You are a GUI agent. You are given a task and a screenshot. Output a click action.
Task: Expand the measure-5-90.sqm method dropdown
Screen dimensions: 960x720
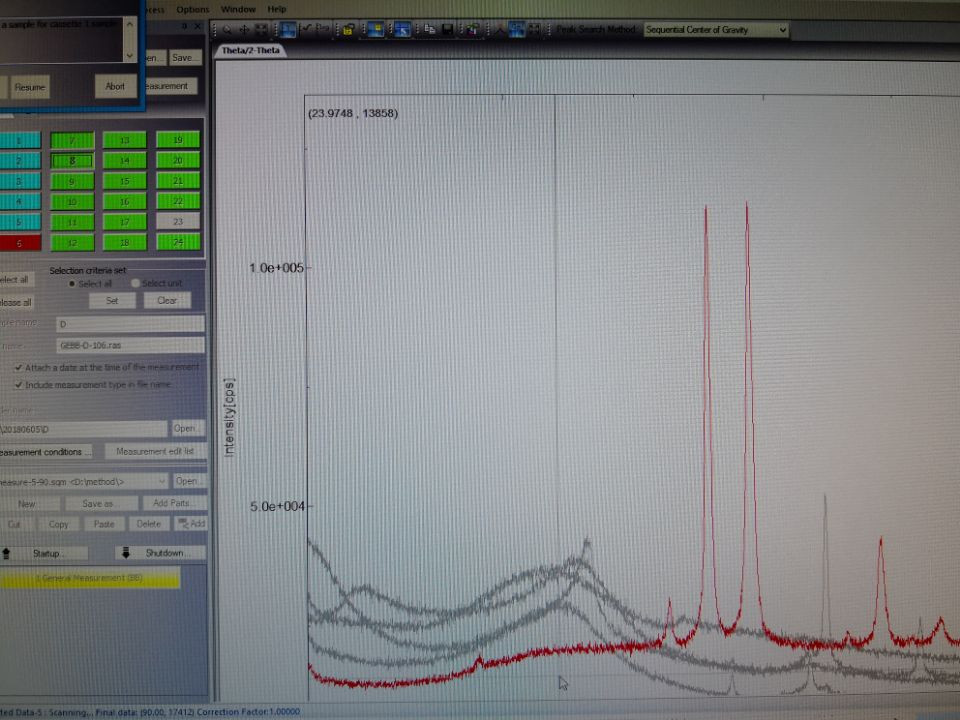pyautogui.click(x=162, y=482)
